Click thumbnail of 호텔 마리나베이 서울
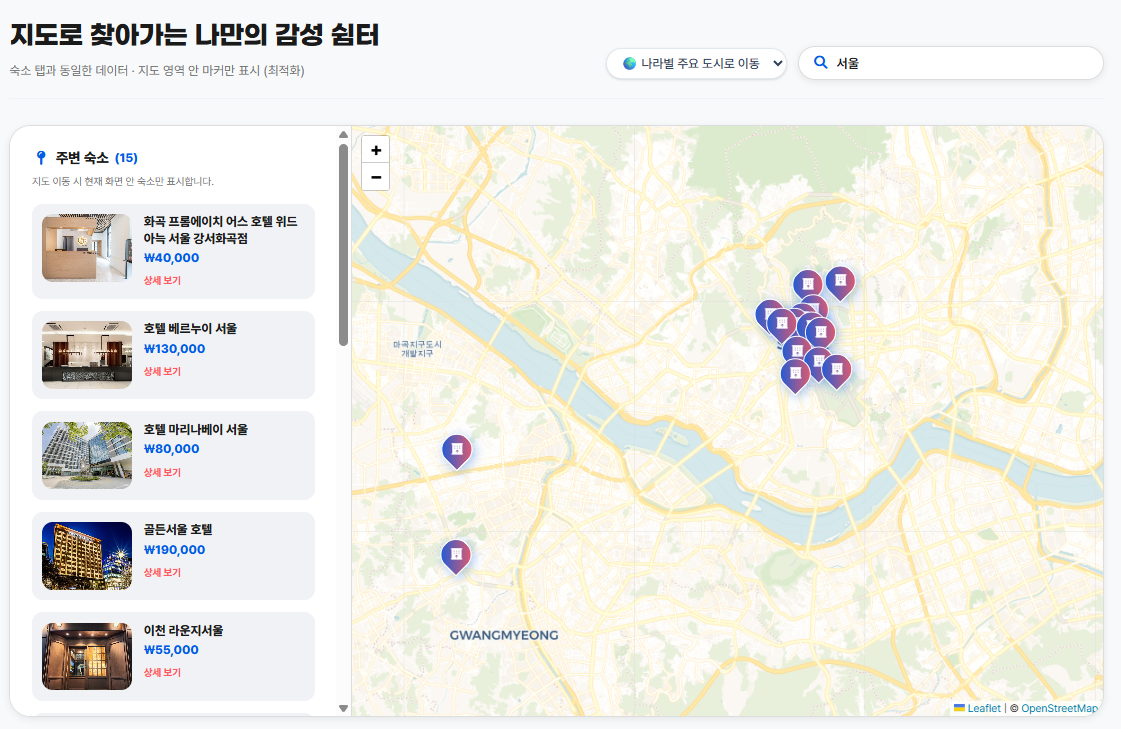 87,455
